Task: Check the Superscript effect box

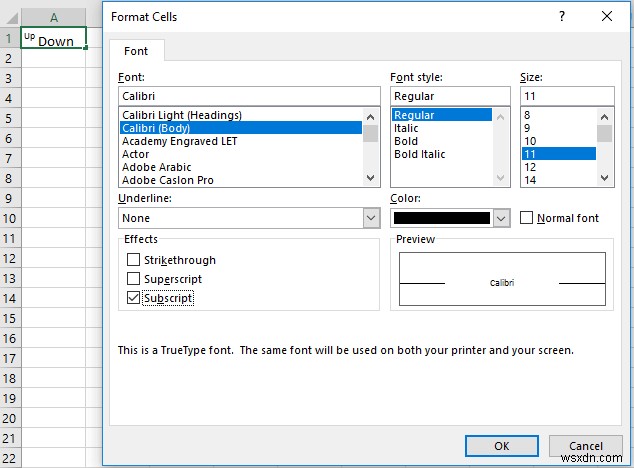Action: pyautogui.click(x=134, y=279)
